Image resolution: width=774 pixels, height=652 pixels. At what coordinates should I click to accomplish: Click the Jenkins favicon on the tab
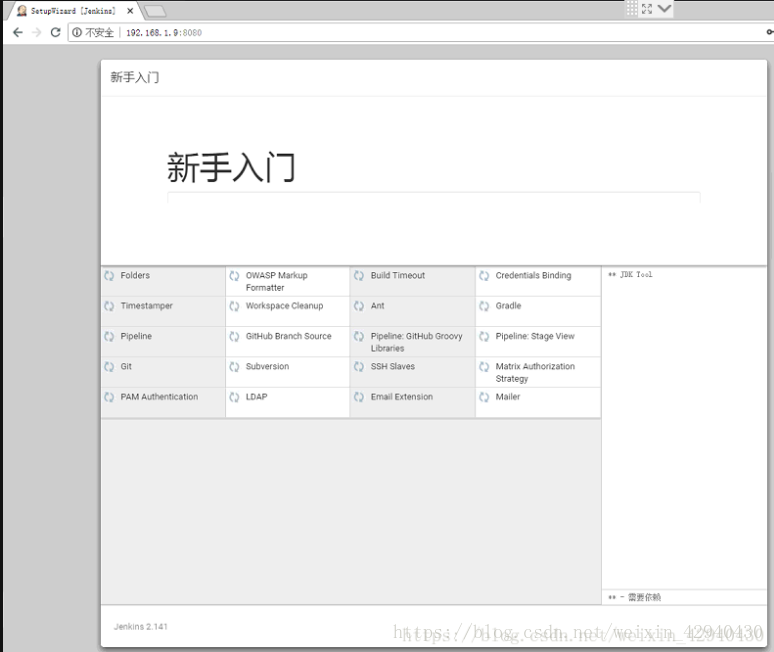(x=22, y=10)
